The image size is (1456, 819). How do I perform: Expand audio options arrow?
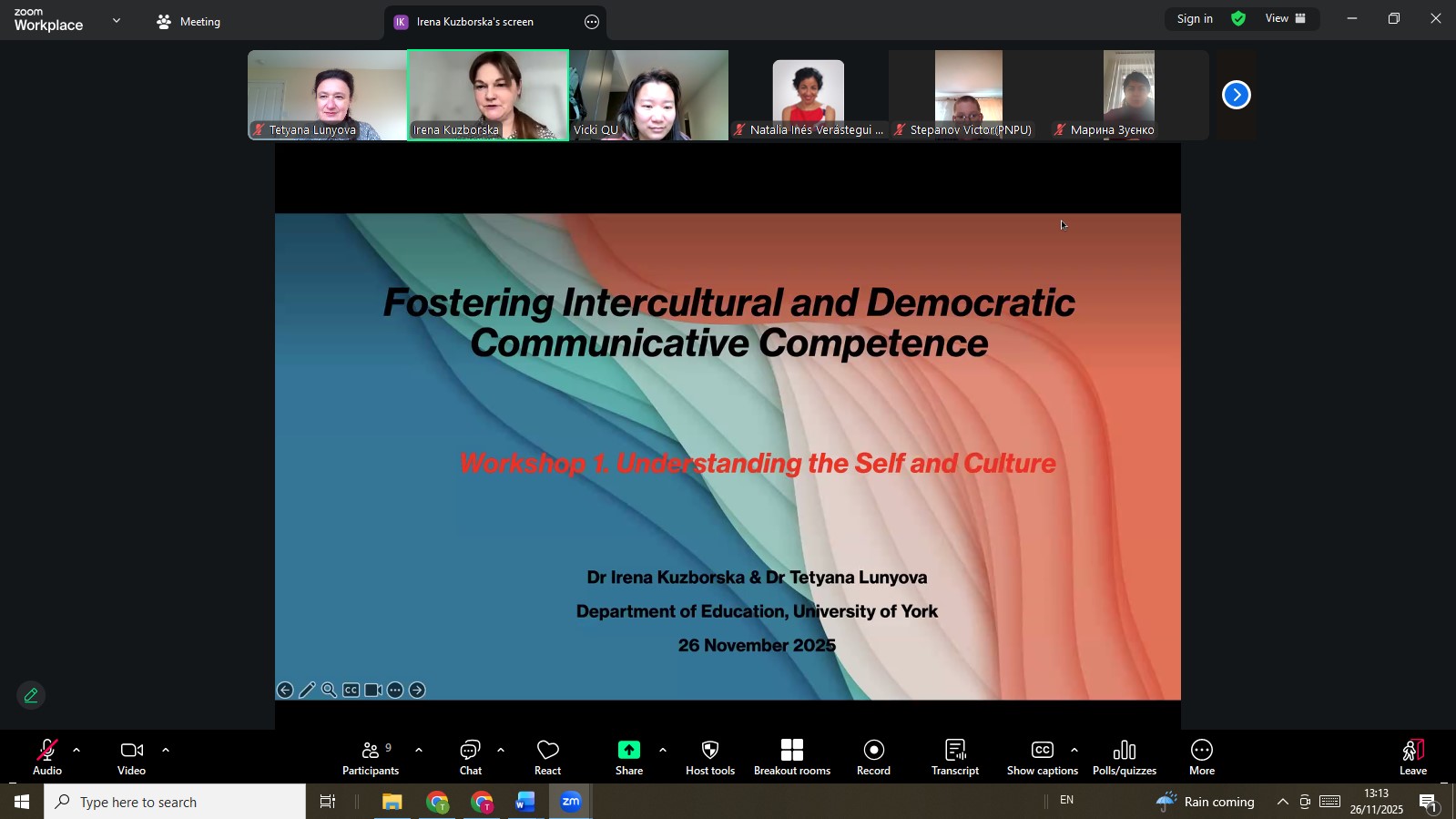click(76, 751)
